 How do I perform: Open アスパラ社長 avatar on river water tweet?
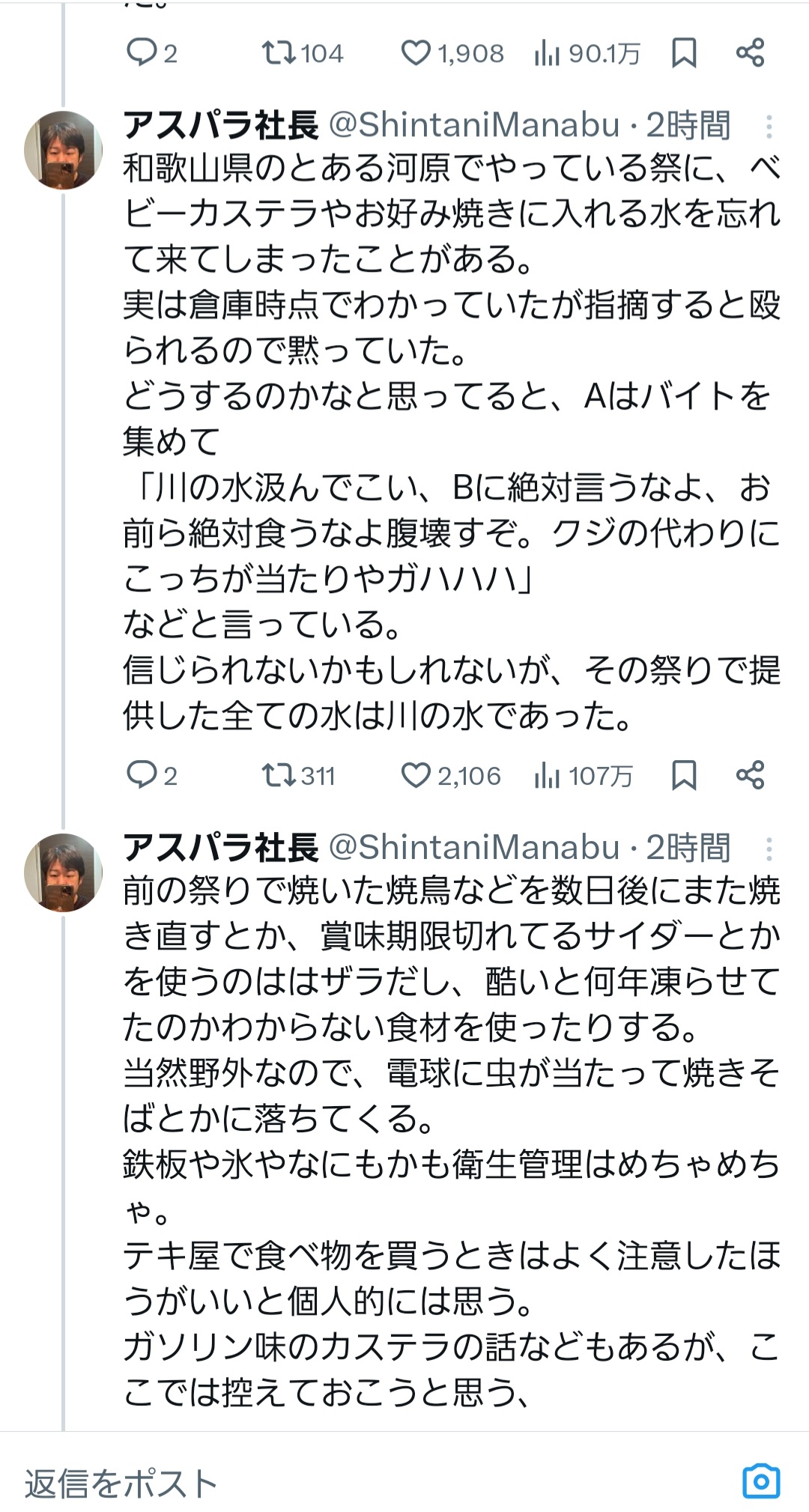[64, 151]
